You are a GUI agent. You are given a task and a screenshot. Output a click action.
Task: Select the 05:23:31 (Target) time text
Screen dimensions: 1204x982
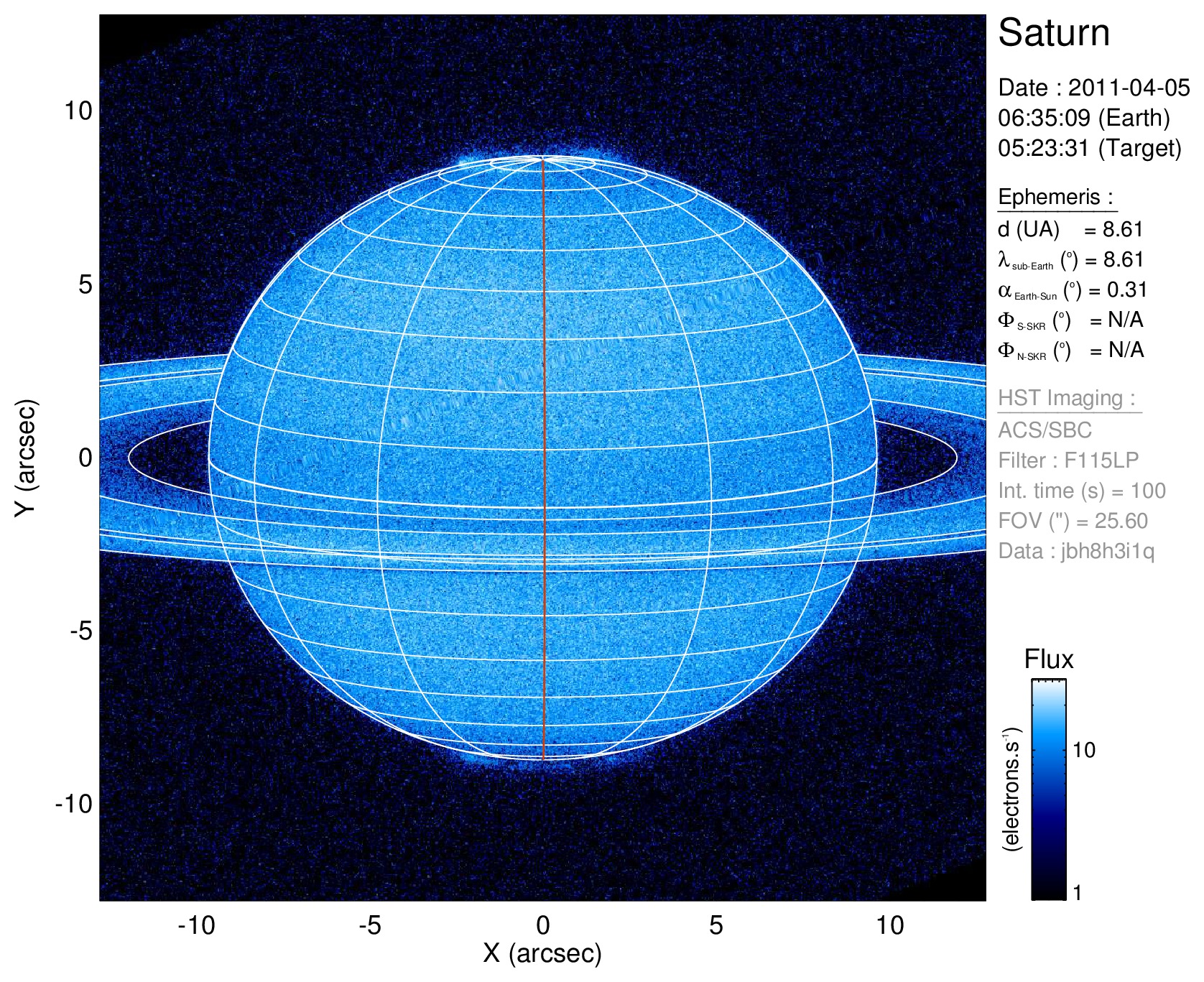[1089, 148]
